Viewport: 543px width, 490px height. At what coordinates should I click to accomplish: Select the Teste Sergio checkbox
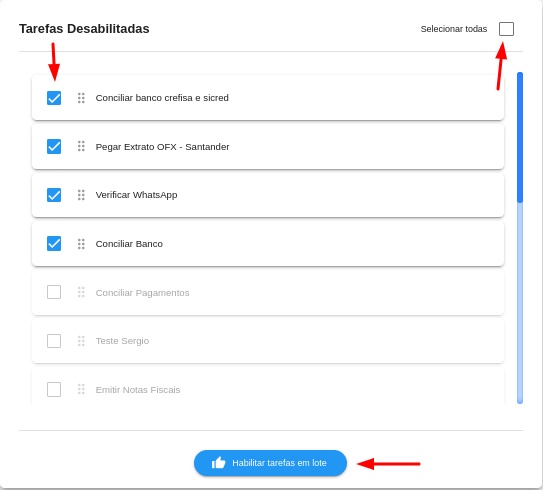(54, 341)
